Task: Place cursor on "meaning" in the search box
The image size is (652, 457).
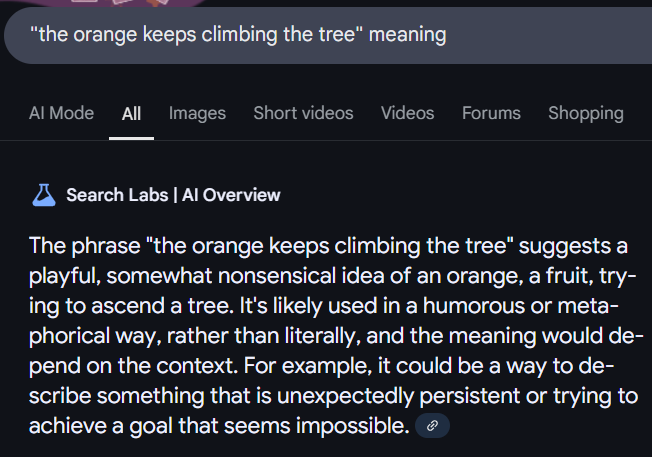Action: point(408,35)
